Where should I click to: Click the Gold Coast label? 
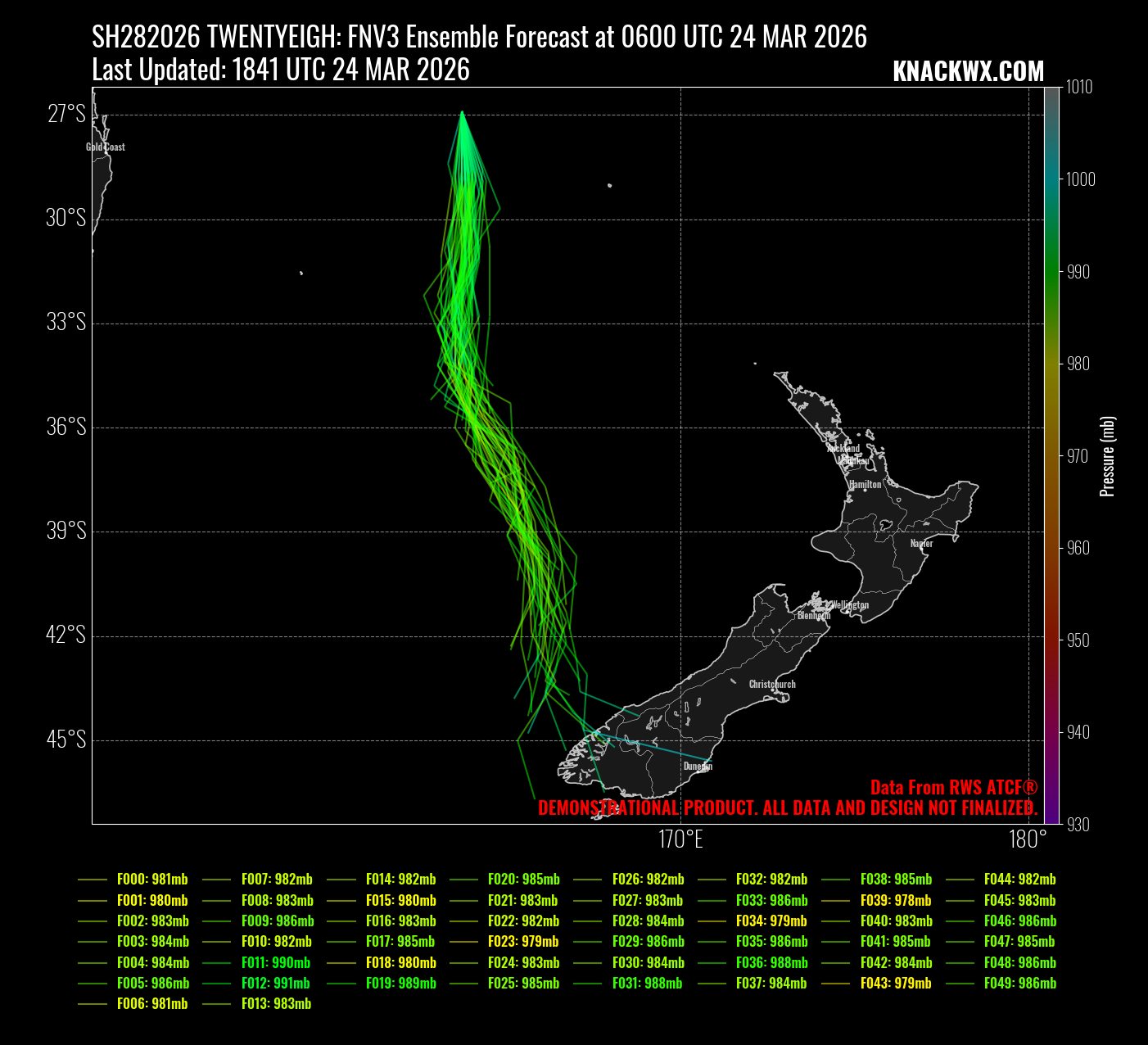pos(106,147)
